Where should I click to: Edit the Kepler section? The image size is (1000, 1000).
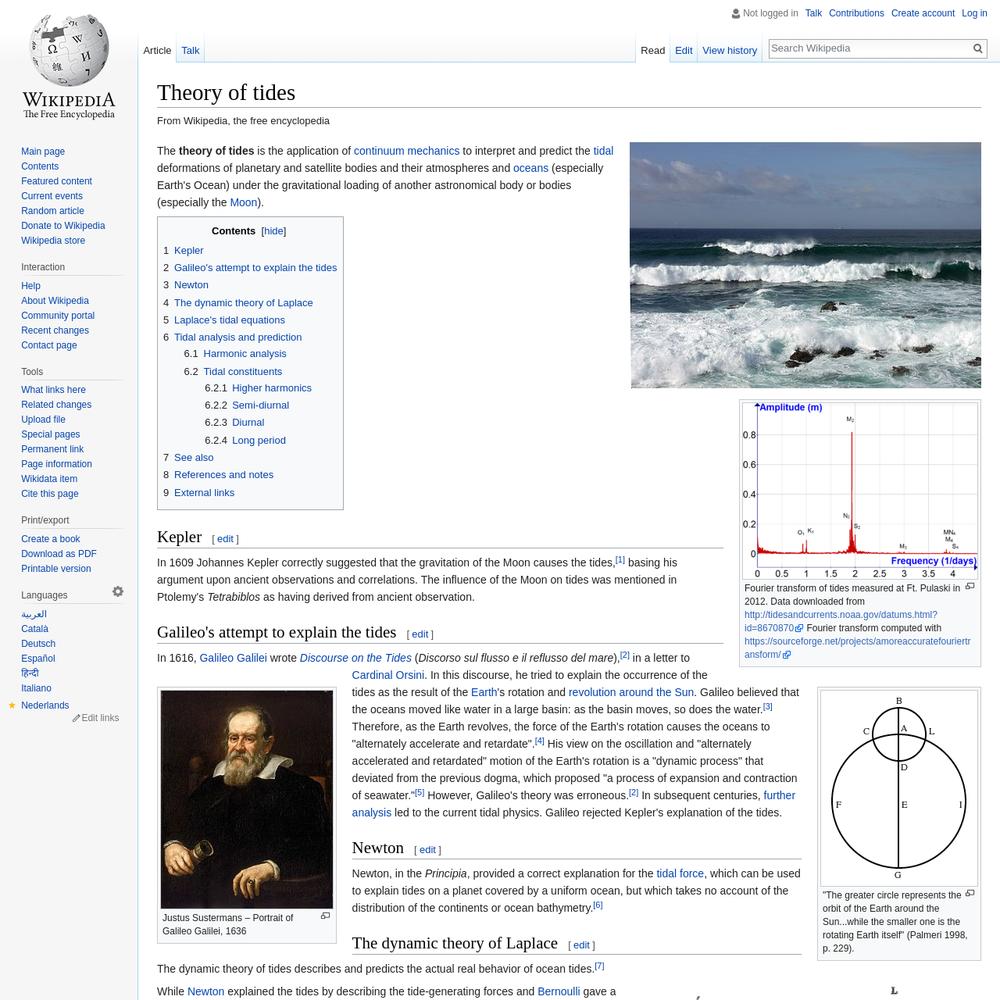[x=225, y=539]
